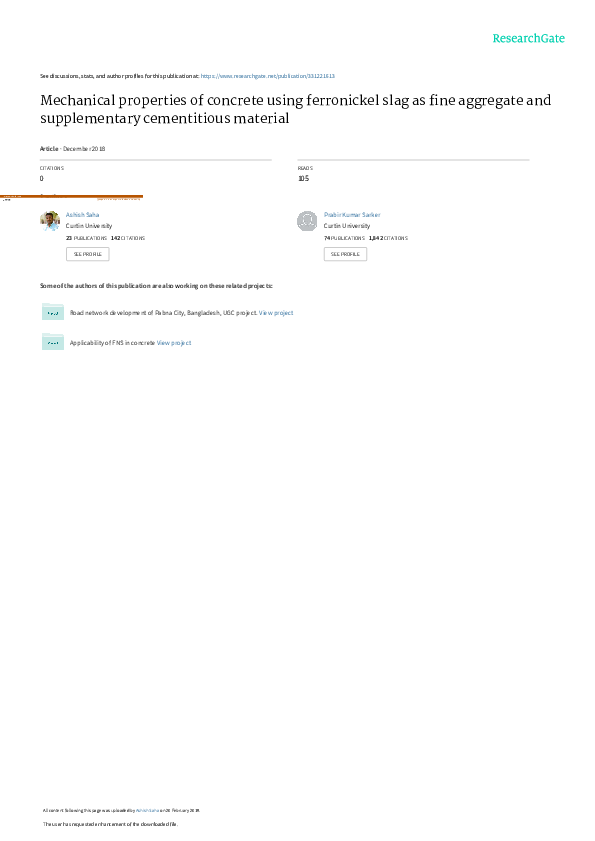The height and width of the screenshot is (841, 595).
Task: Click the 23 publications stat for Ashish Saha
Action: pyautogui.click(x=86, y=238)
